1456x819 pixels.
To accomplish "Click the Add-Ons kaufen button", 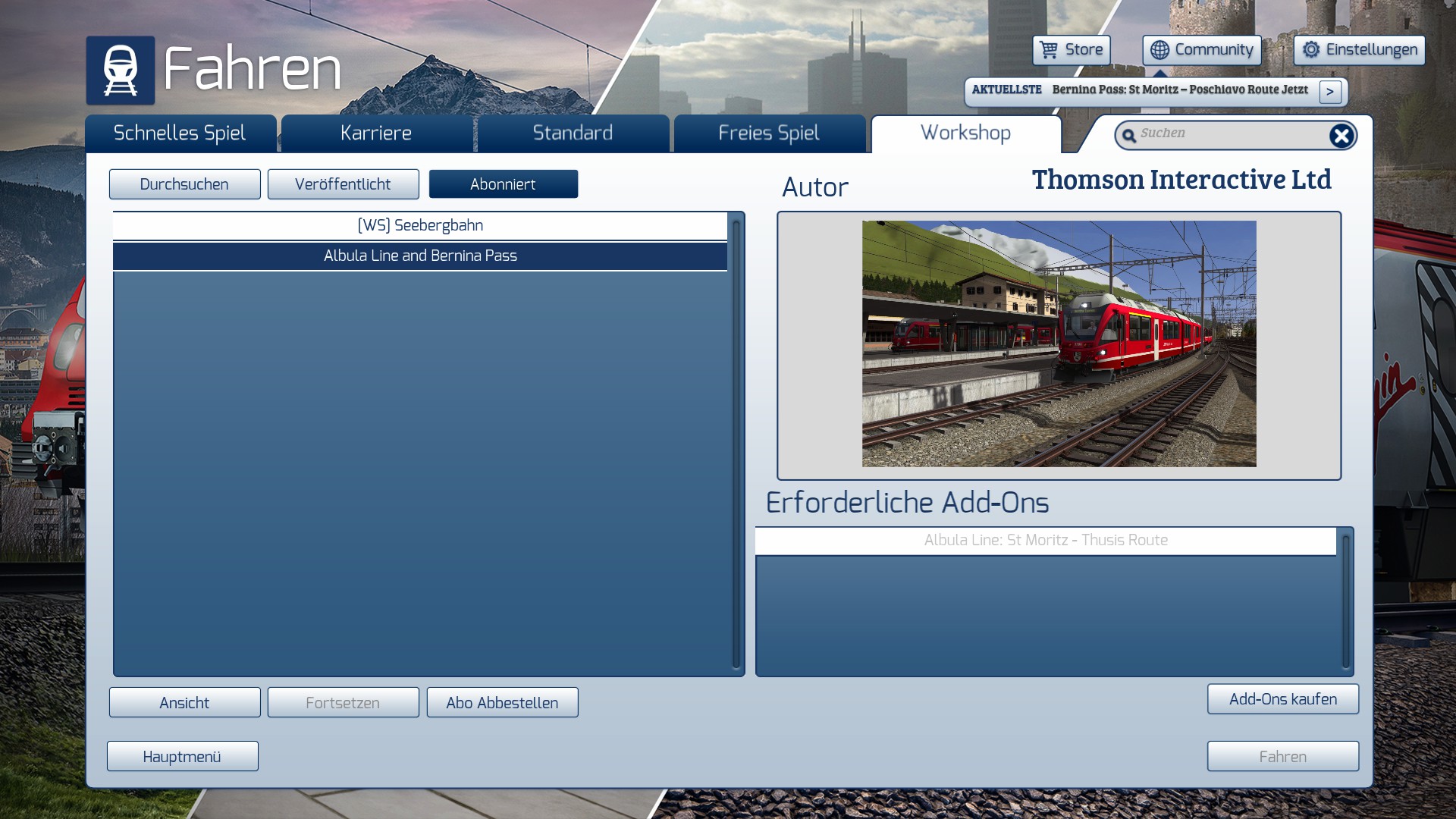I will coord(1282,699).
